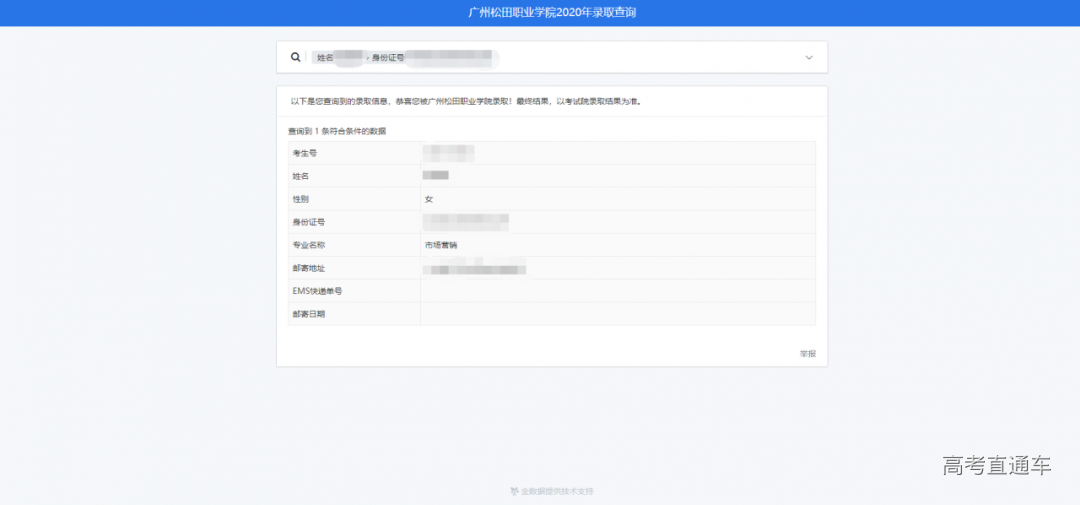Click the blurred 考生号 value cell
This screenshot has height=505, width=1080.
point(447,153)
